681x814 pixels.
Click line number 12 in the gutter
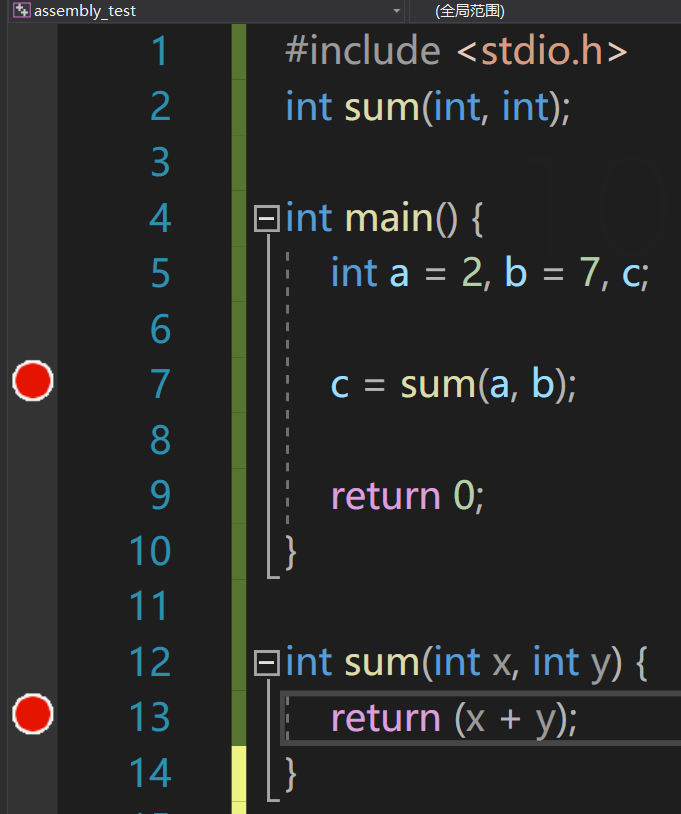[150, 662]
